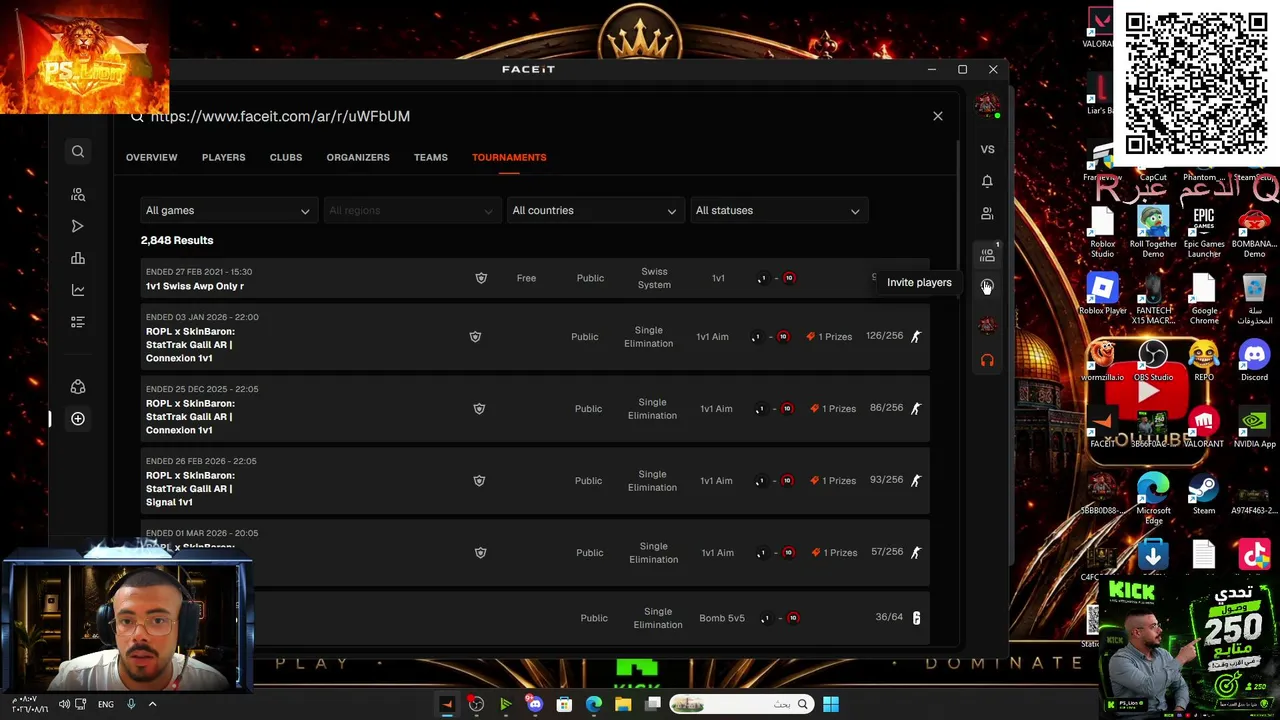Open Steam desktop shortcut
This screenshot has height=720, width=1280.
[1204, 494]
